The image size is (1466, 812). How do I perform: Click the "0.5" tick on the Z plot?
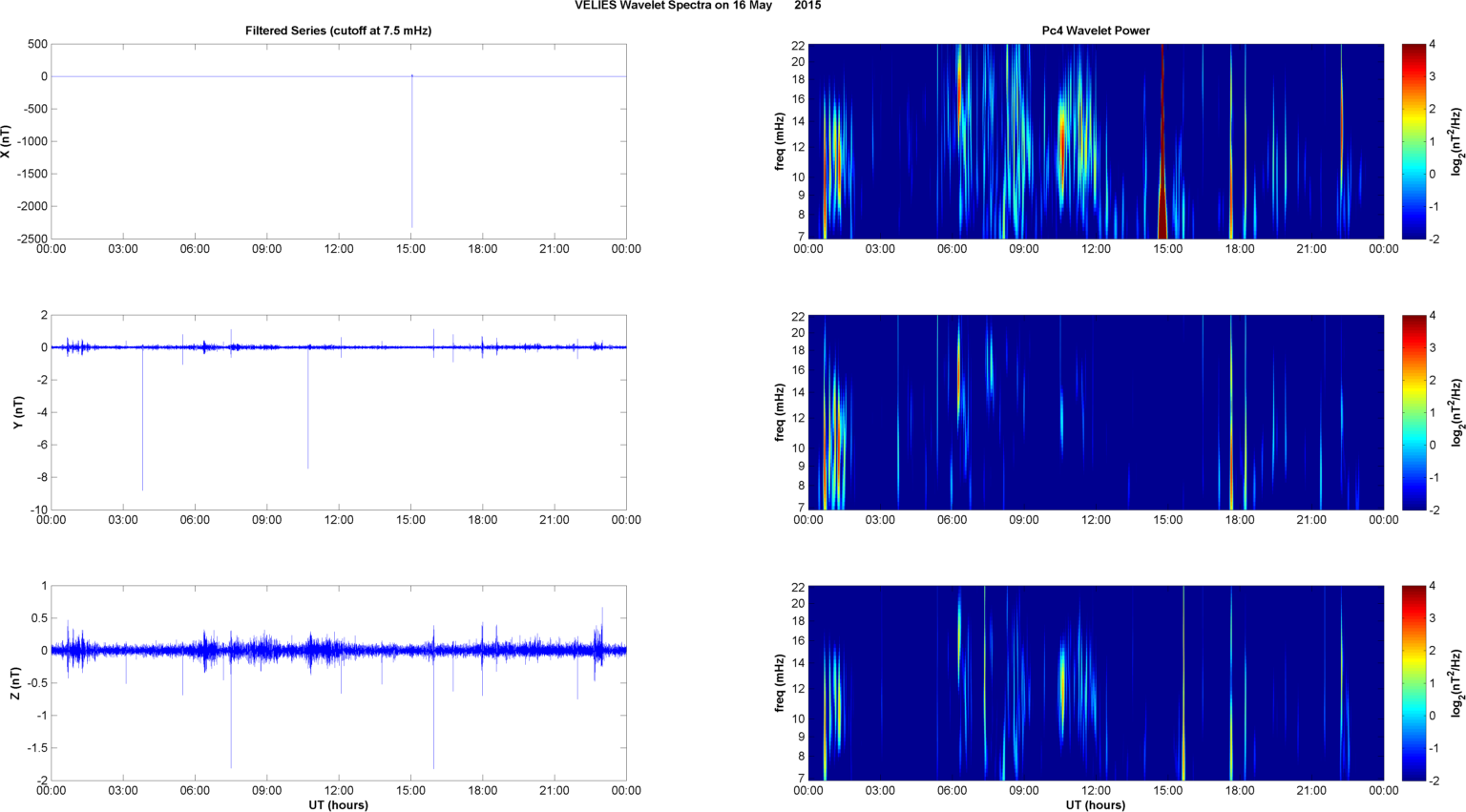[x=38, y=618]
